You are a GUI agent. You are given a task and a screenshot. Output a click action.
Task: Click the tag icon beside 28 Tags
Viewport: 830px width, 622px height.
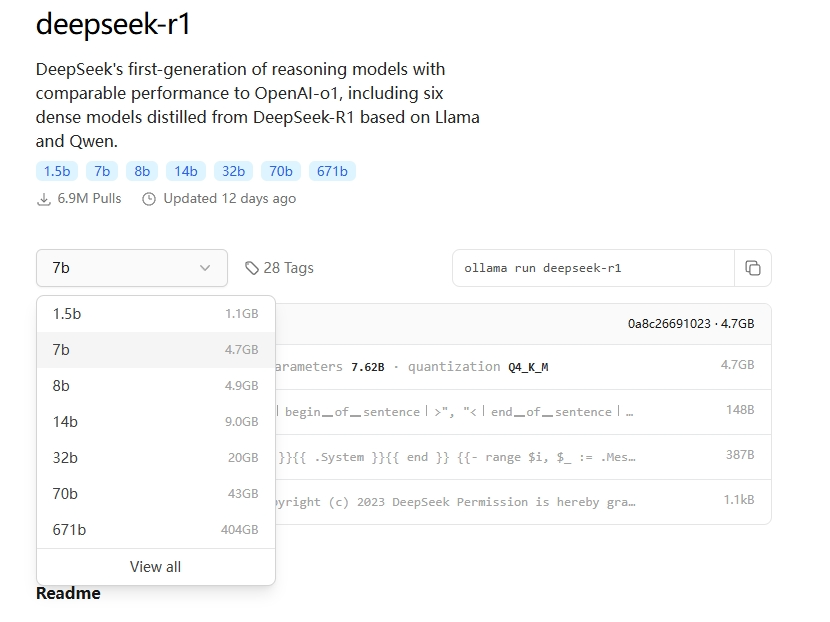point(251,268)
